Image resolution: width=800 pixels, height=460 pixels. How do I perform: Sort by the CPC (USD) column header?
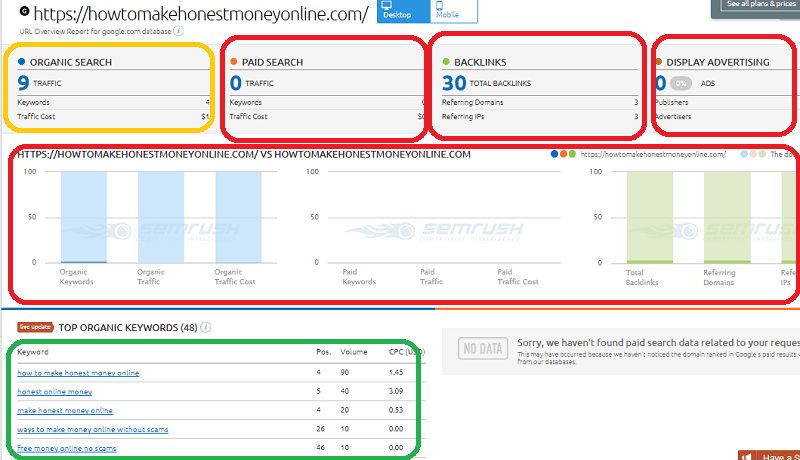tap(407, 352)
